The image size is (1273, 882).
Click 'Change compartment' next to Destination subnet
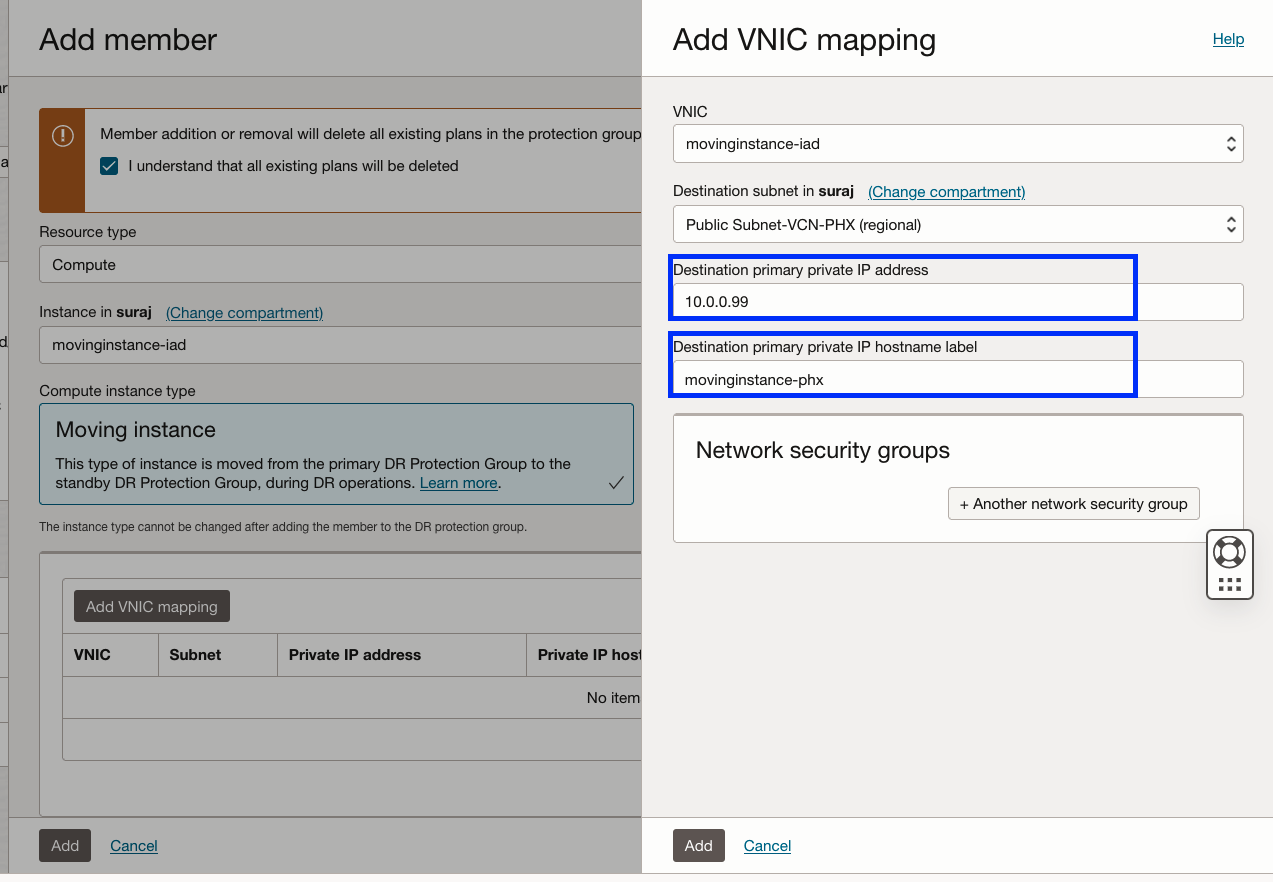pos(945,191)
